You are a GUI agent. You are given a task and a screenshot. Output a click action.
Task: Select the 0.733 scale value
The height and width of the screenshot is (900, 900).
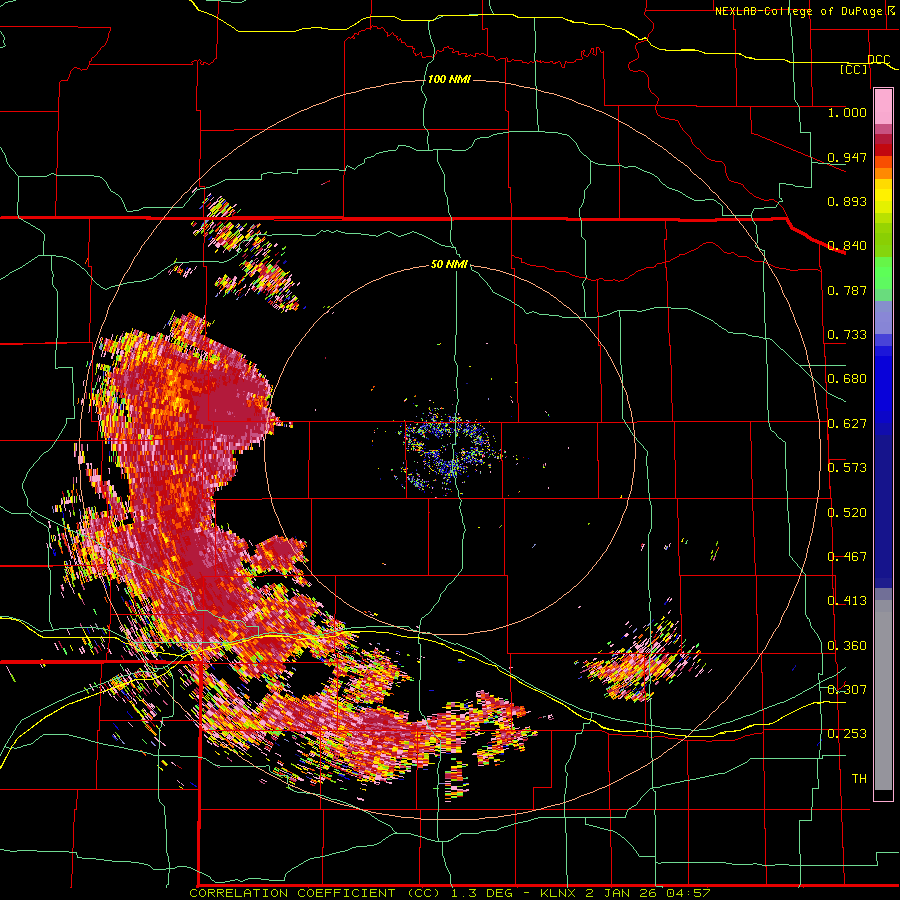pyautogui.click(x=847, y=335)
